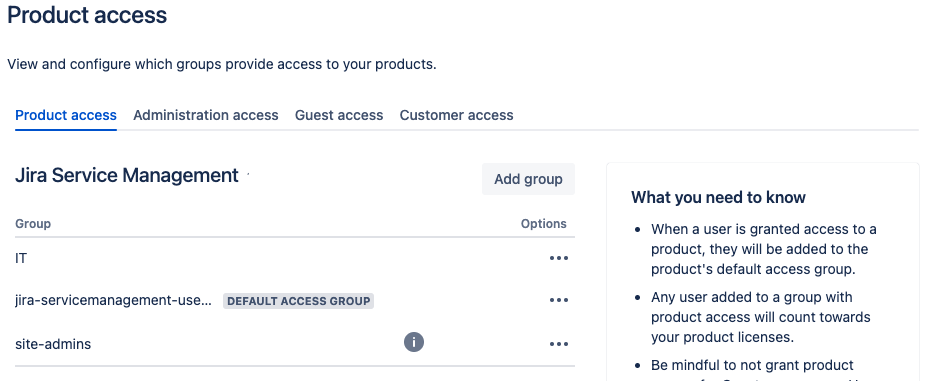Click the Options column header
Image resolution: width=931 pixels, height=381 pixels.
(543, 224)
